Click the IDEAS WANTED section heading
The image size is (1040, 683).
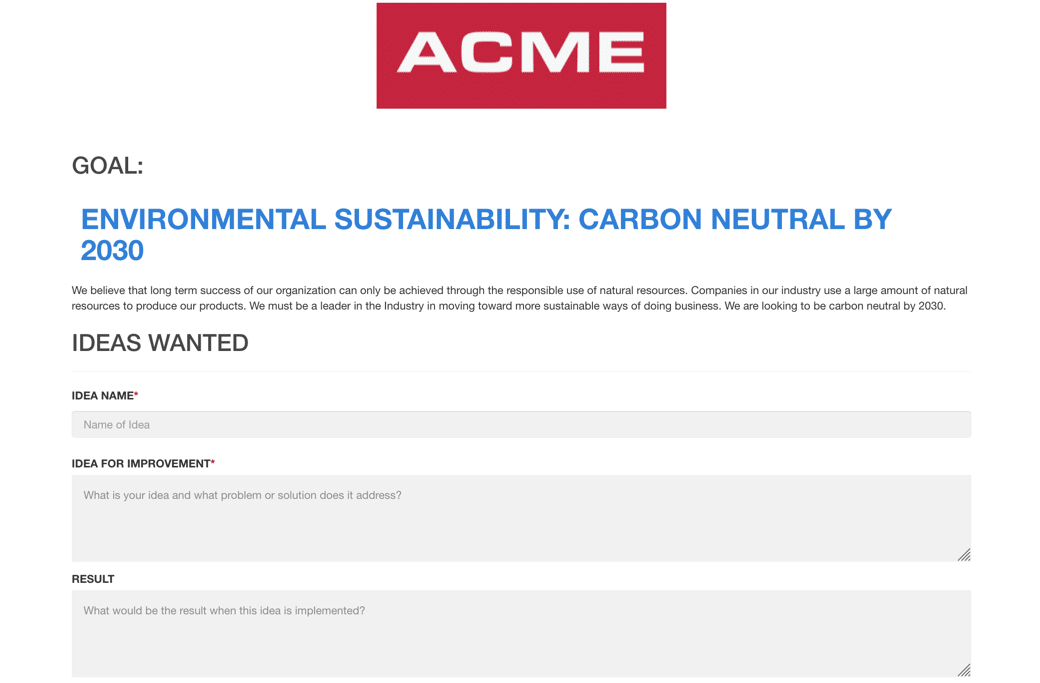point(160,343)
